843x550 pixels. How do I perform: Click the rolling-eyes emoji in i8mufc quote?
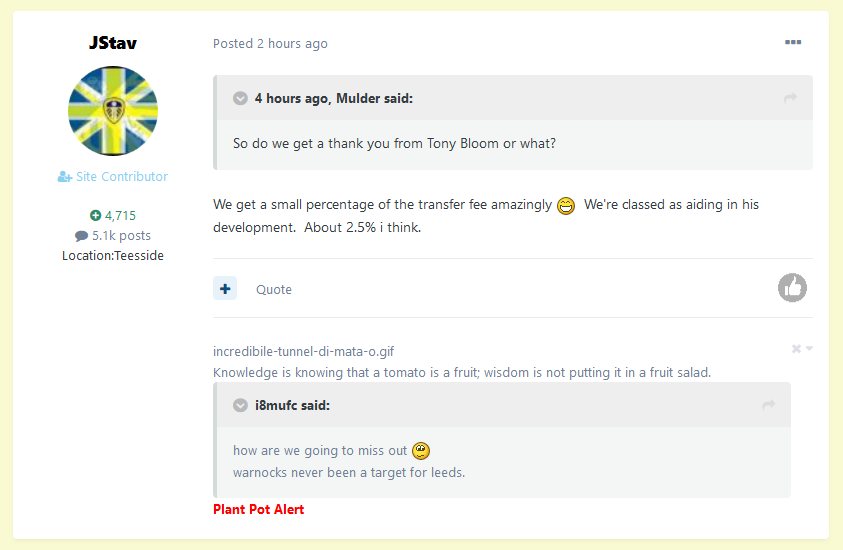click(421, 451)
